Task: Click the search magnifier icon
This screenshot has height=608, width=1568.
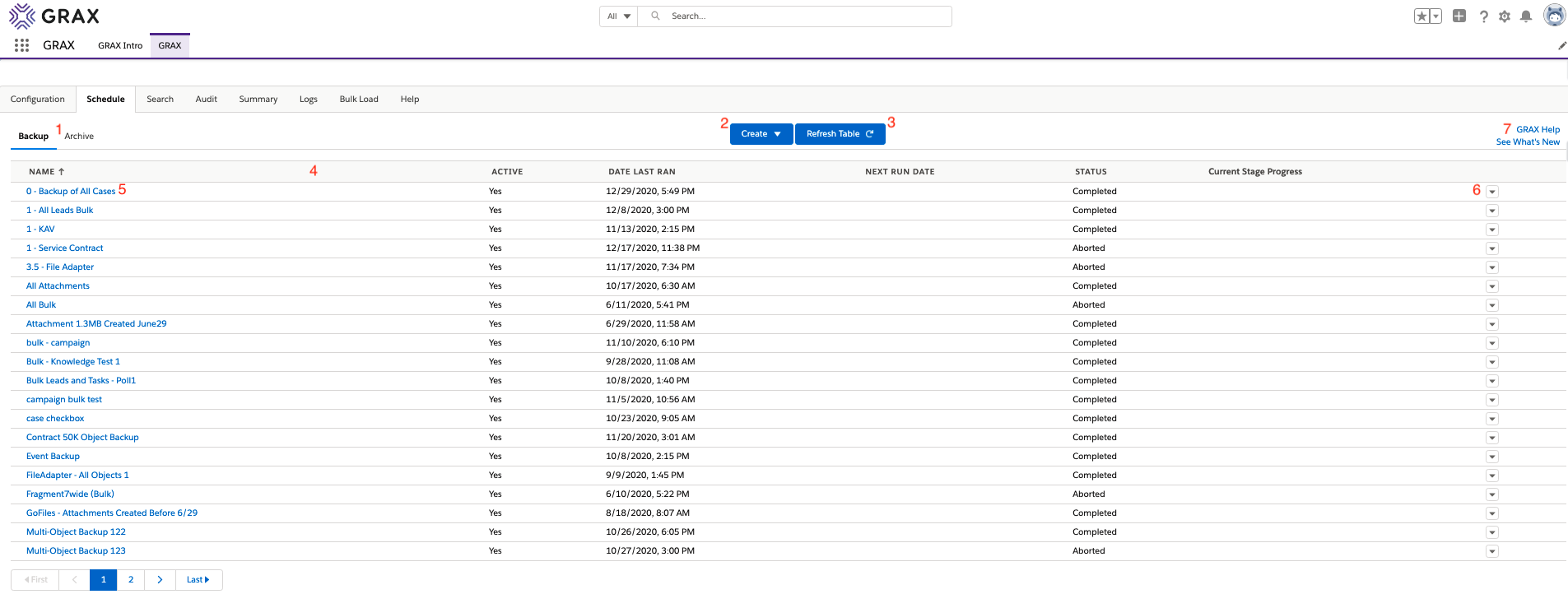Action: [655, 16]
